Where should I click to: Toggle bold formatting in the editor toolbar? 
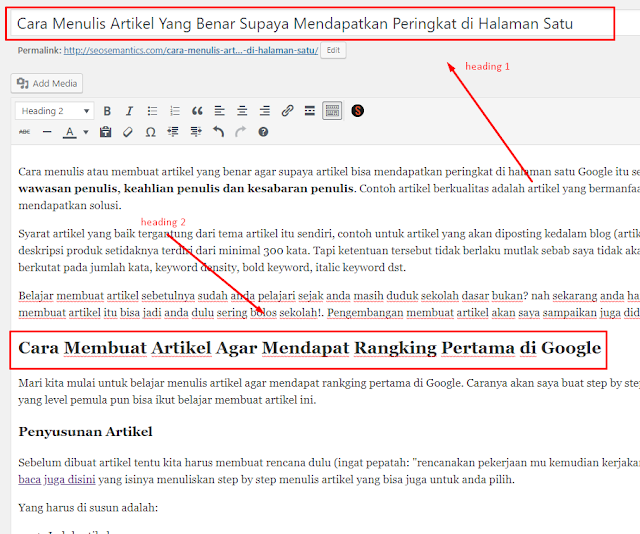coord(107,111)
